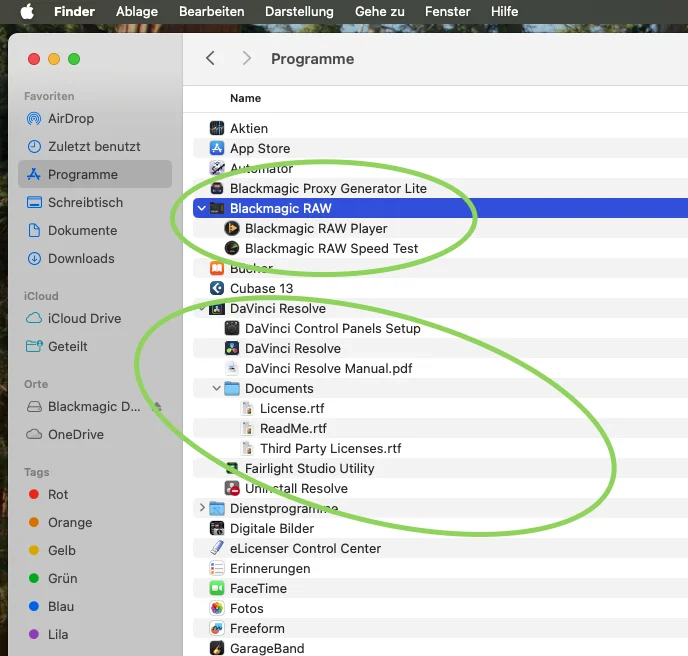Expand the Dienstprogramme folder
688x656 pixels.
point(201,508)
